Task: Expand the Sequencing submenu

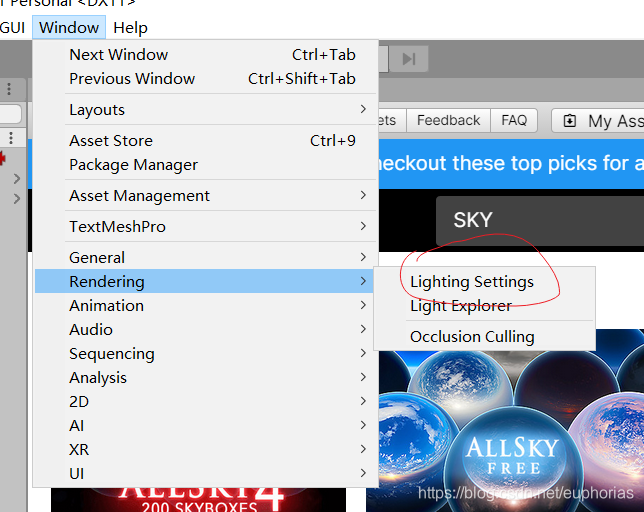Action: tap(206, 354)
